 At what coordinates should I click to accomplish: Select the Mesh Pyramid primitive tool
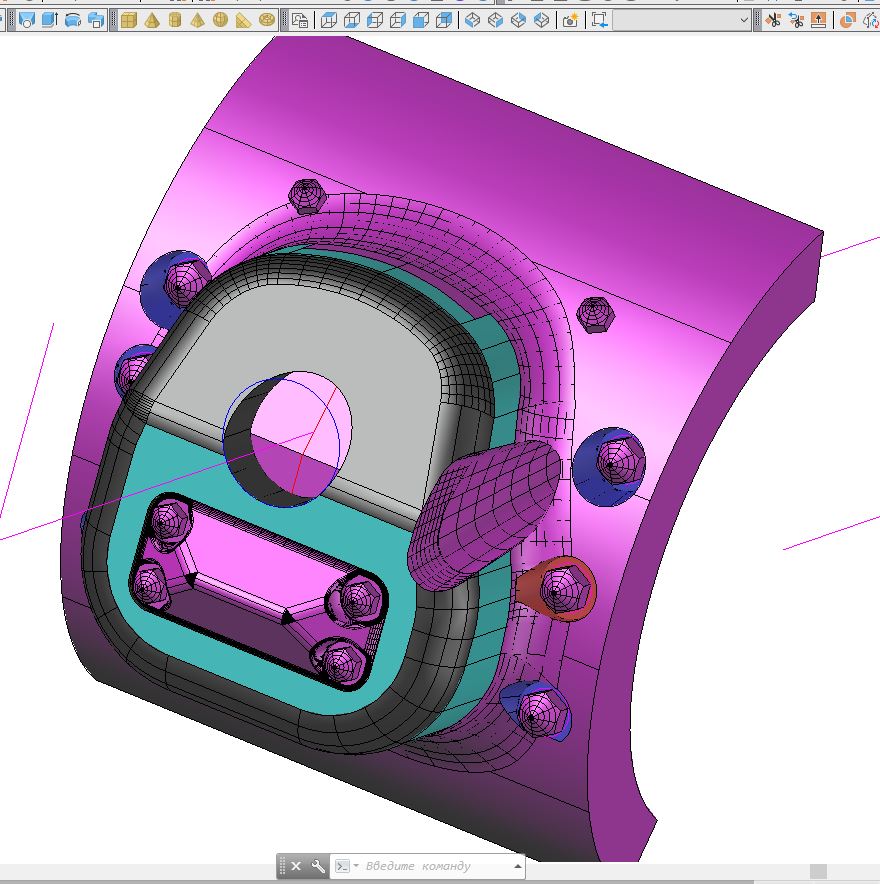[x=197, y=21]
